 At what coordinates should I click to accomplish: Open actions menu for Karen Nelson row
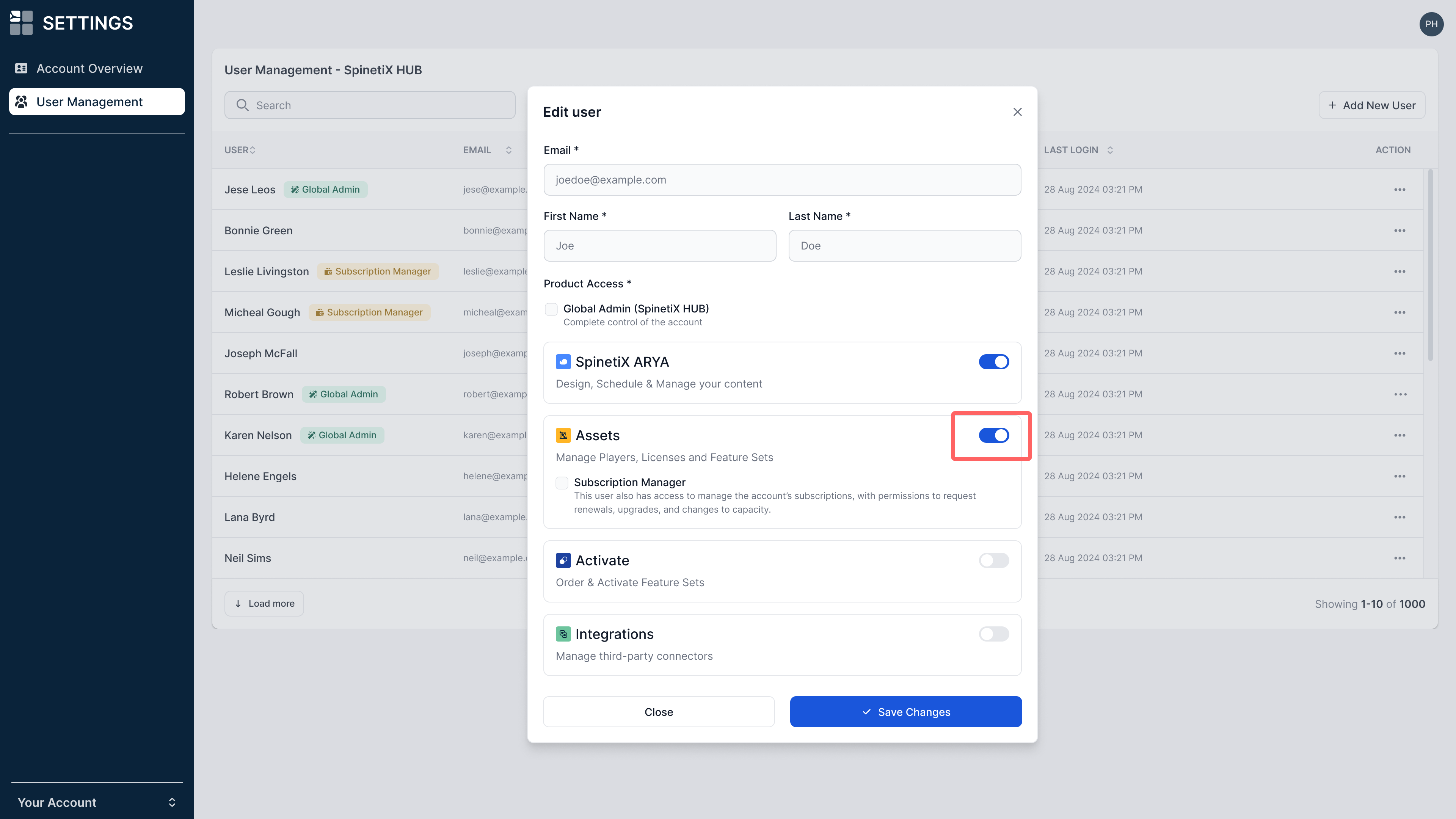click(1400, 435)
